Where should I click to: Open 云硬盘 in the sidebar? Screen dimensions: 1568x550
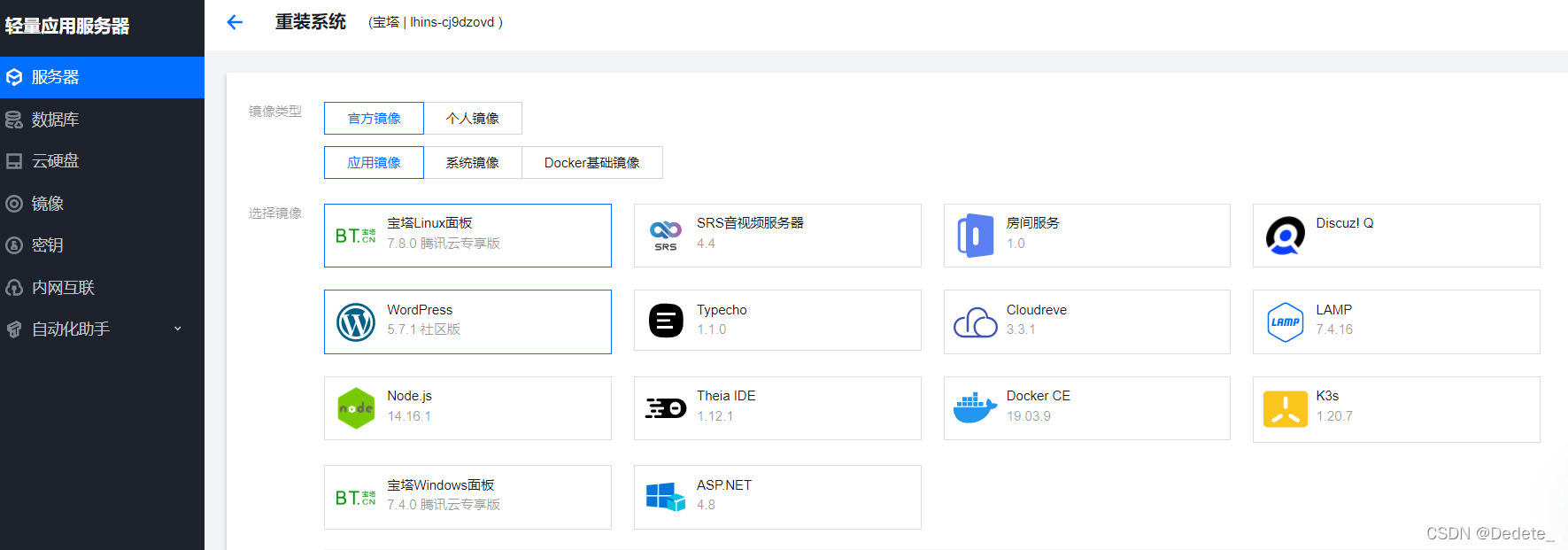[x=102, y=161]
